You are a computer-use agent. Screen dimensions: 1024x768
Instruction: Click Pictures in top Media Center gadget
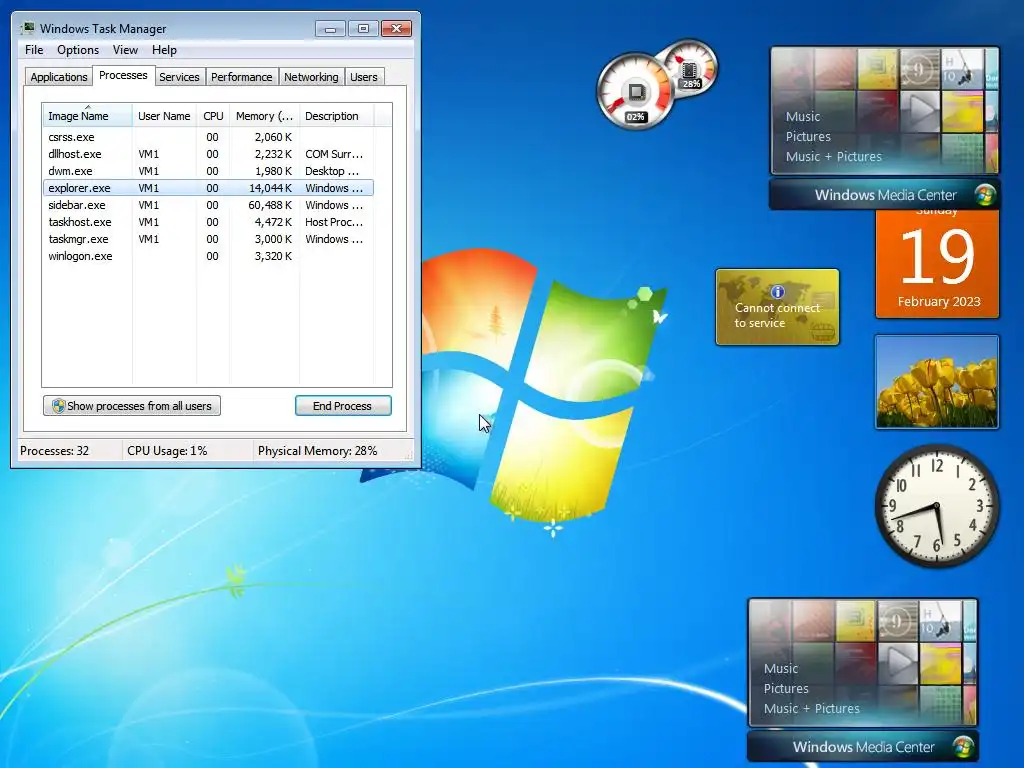tap(808, 136)
